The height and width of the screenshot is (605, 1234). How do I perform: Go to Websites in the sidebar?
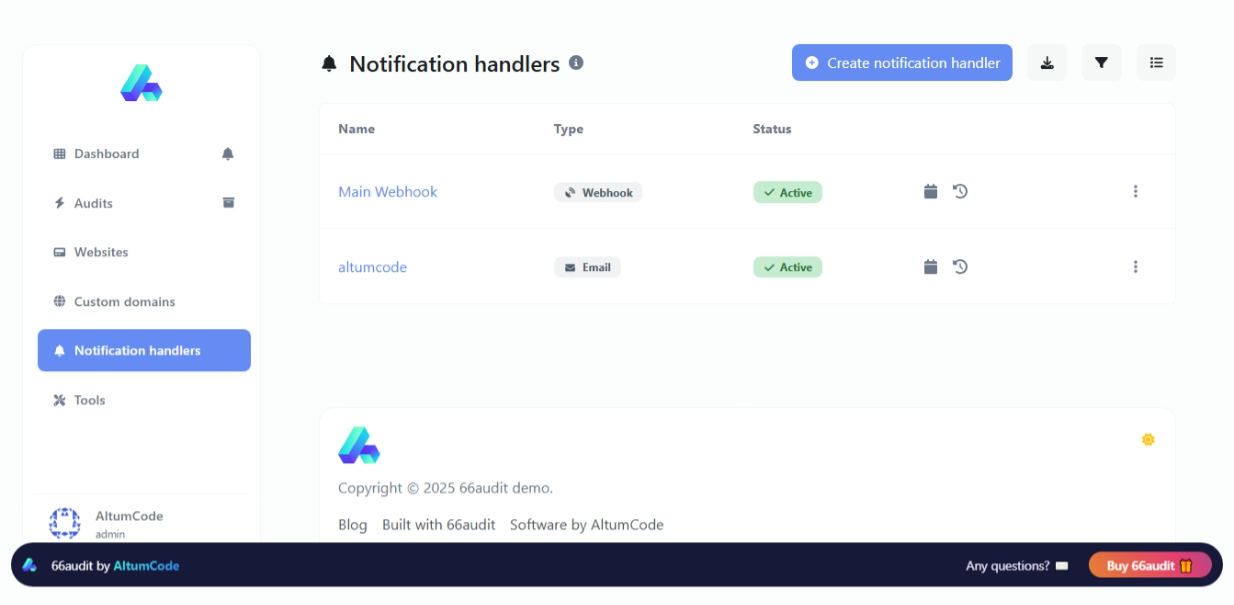coord(101,252)
